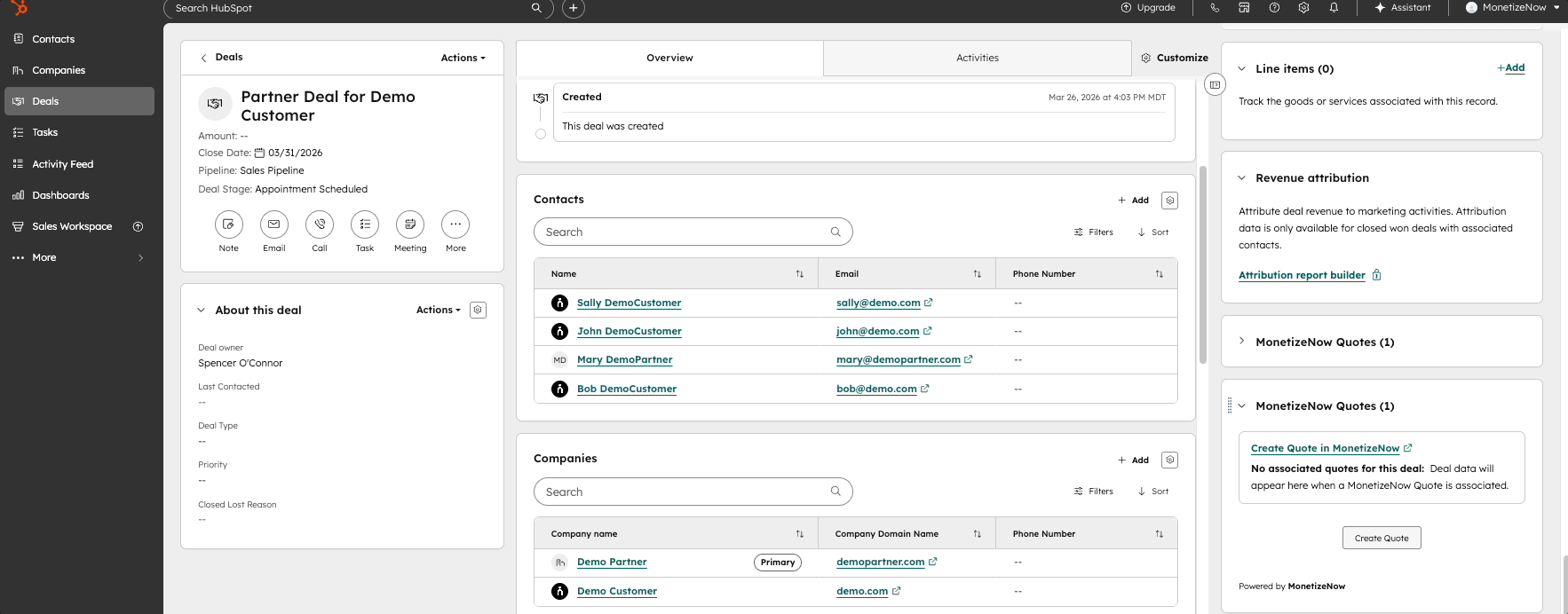
Task: Open Bob DemoCustomer contact
Action: tap(627, 389)
